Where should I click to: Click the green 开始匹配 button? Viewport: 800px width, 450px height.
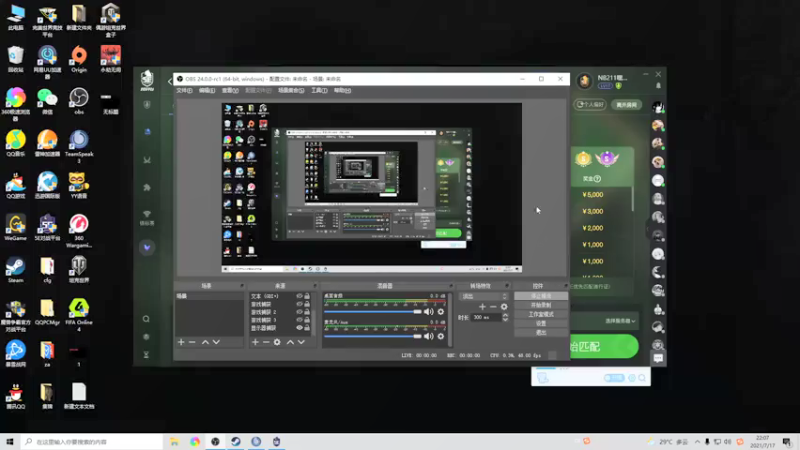[x=604, y=346]
